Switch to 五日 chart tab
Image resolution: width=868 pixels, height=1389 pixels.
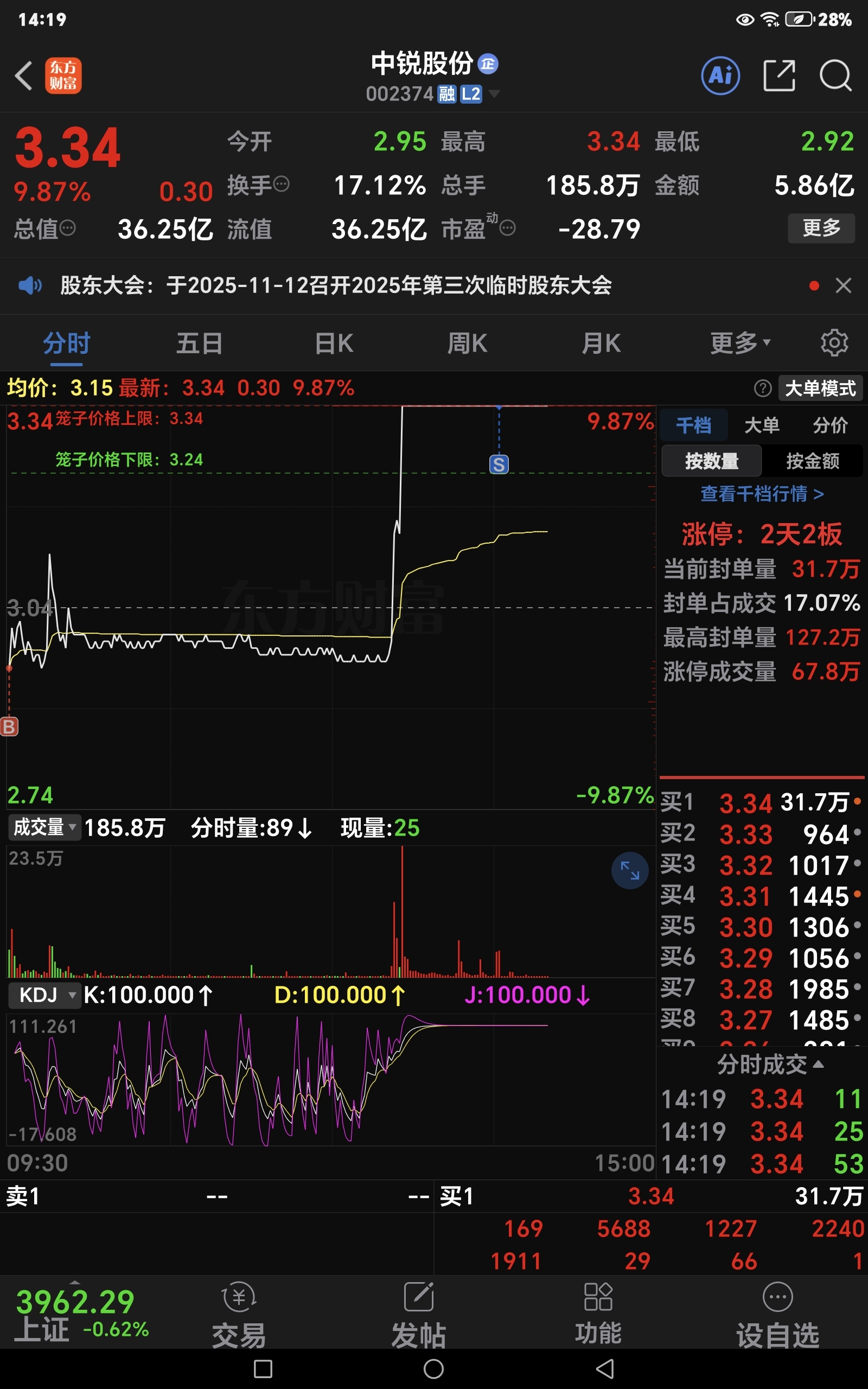coord(200,344)
